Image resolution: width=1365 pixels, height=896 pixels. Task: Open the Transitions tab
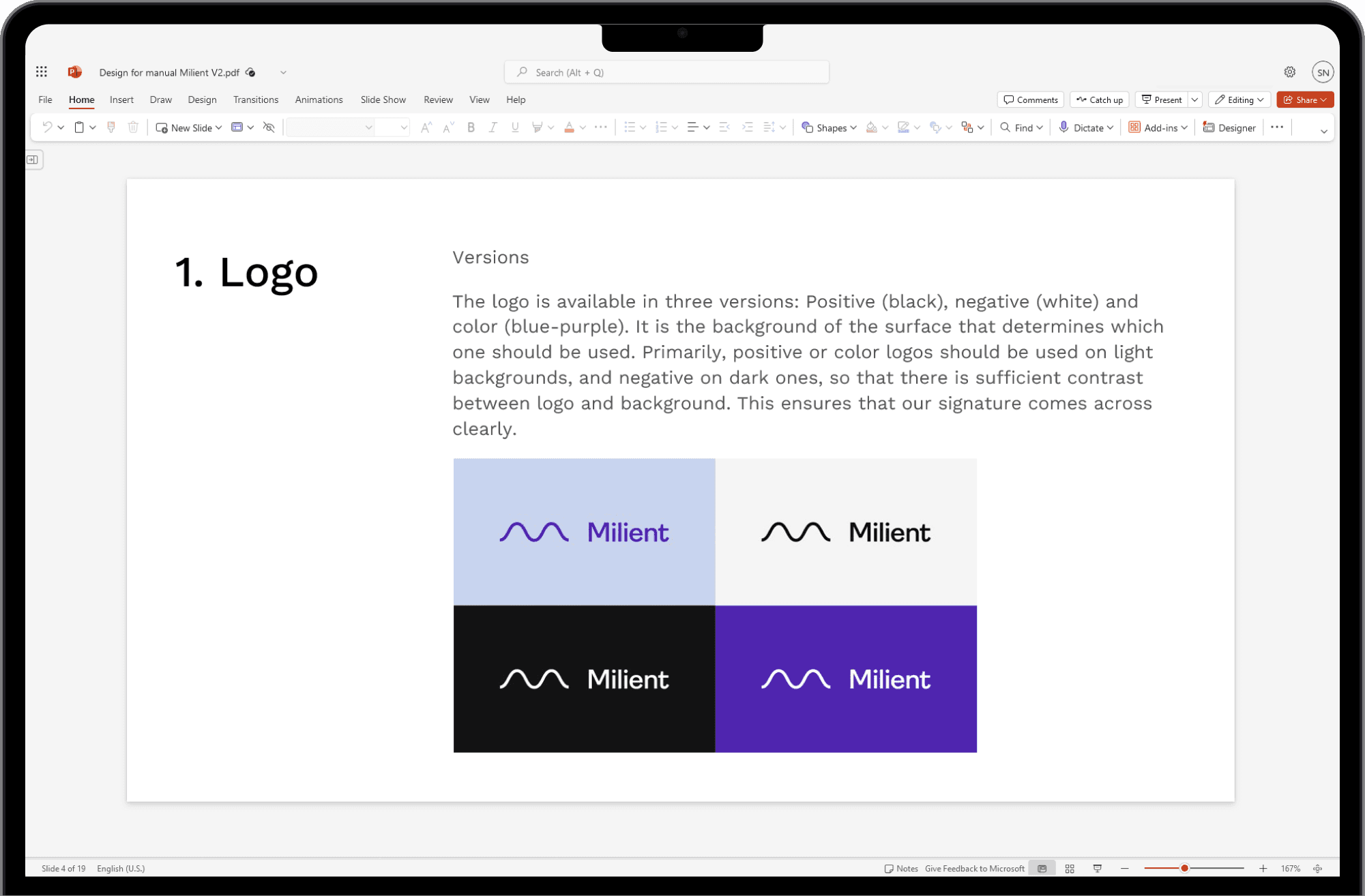(x=256, y=100)
